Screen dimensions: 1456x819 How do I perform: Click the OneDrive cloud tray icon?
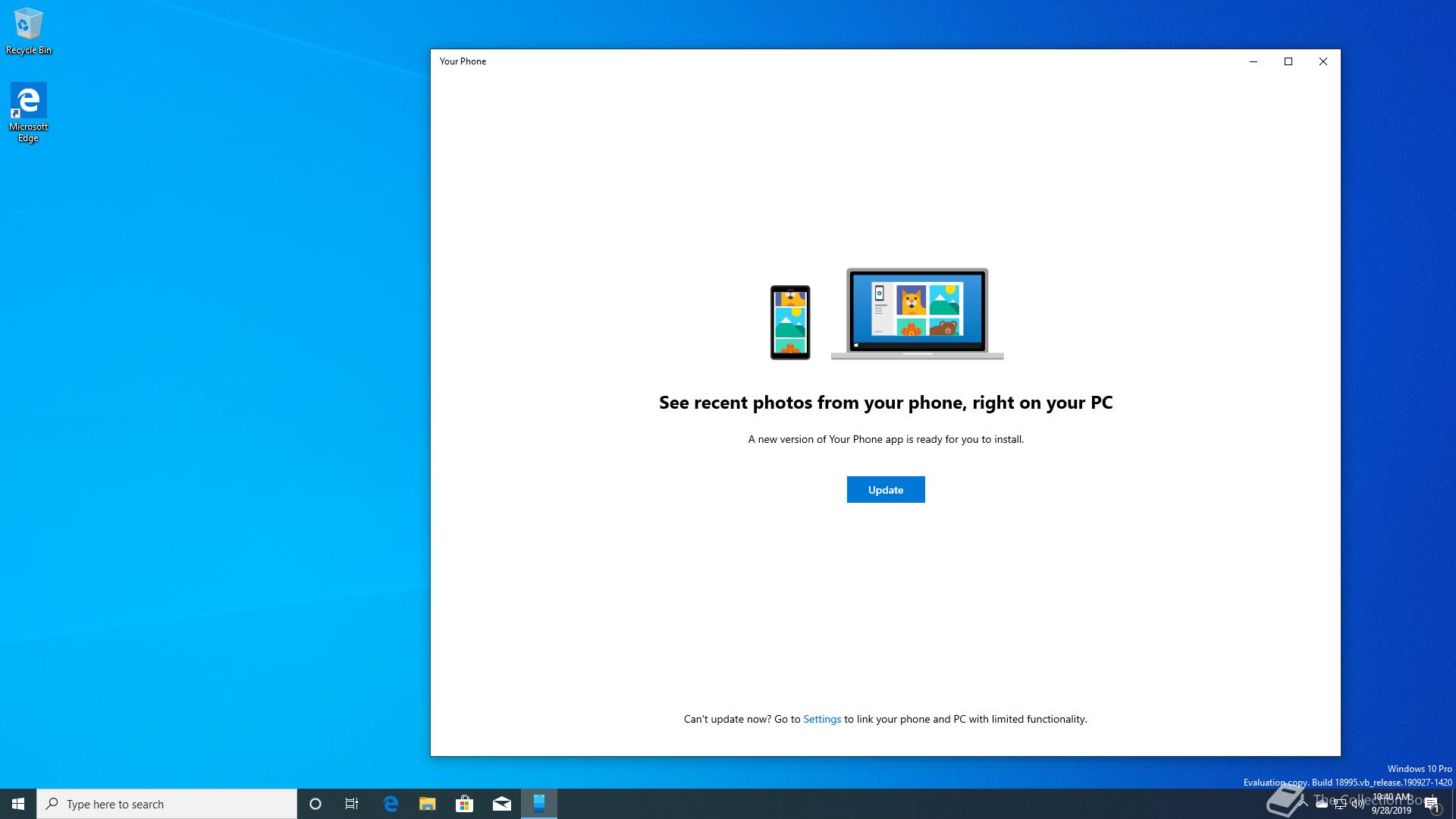tap(1322, 805)
